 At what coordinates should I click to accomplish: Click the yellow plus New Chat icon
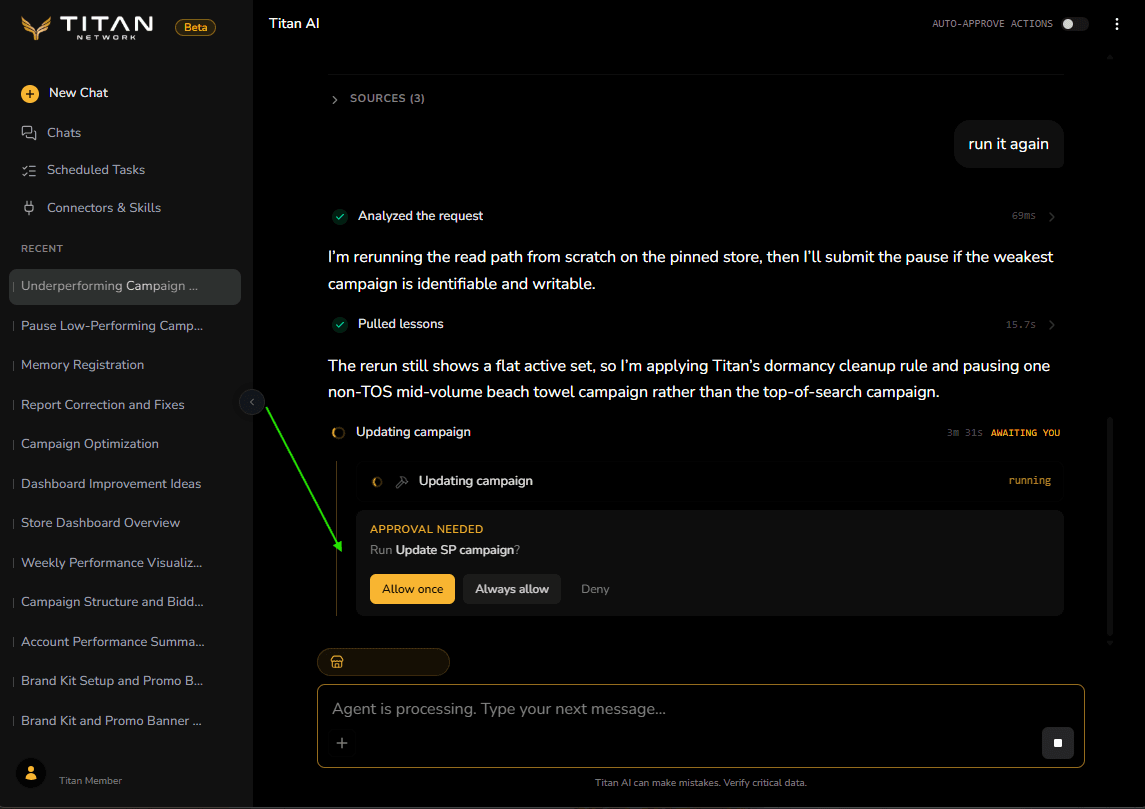point(30,93)
